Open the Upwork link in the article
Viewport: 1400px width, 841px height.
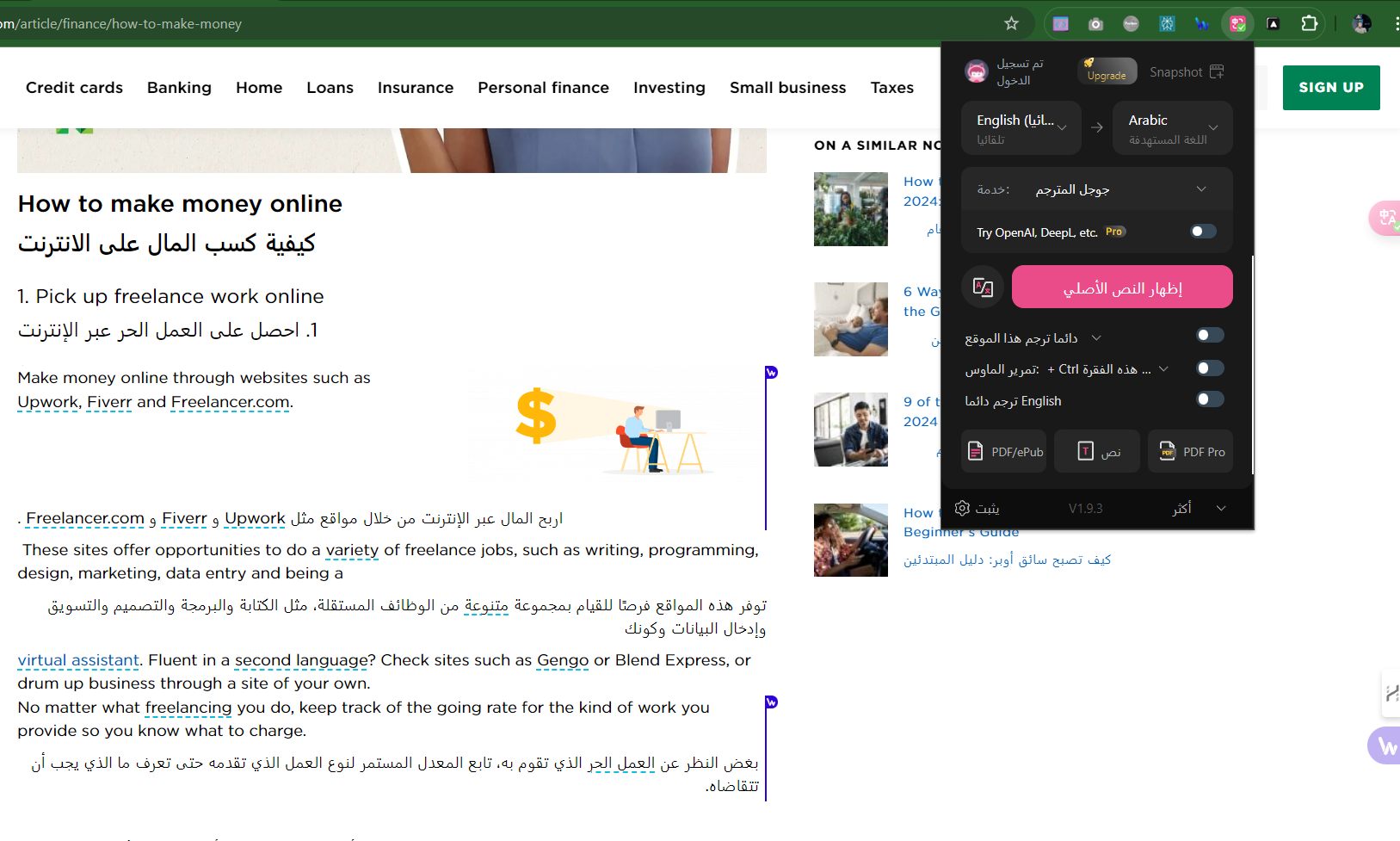(x=47, y=402)
